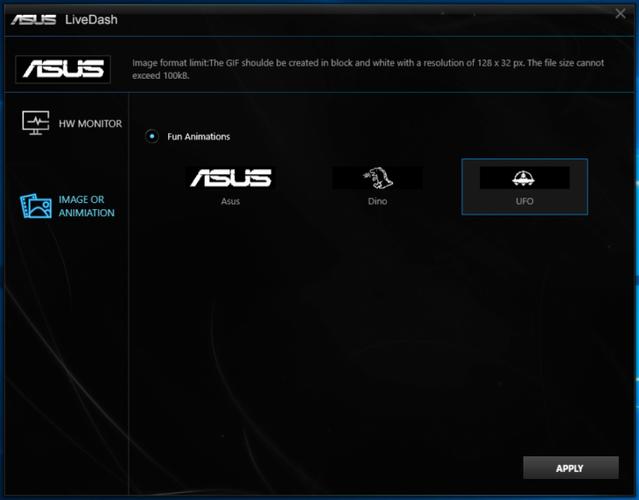Click the Image or Animation picture icon

pos(36,206)
